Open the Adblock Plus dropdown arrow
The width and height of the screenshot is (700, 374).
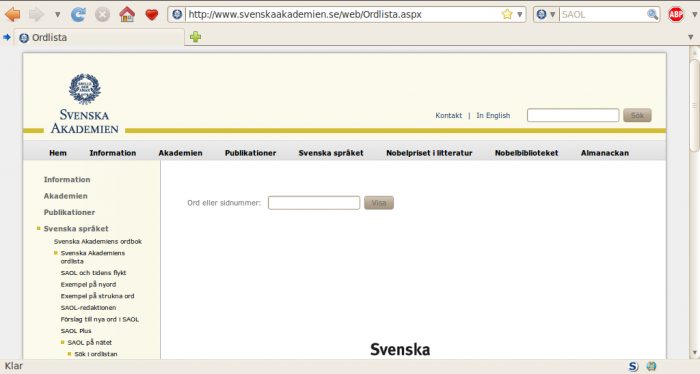694,15
